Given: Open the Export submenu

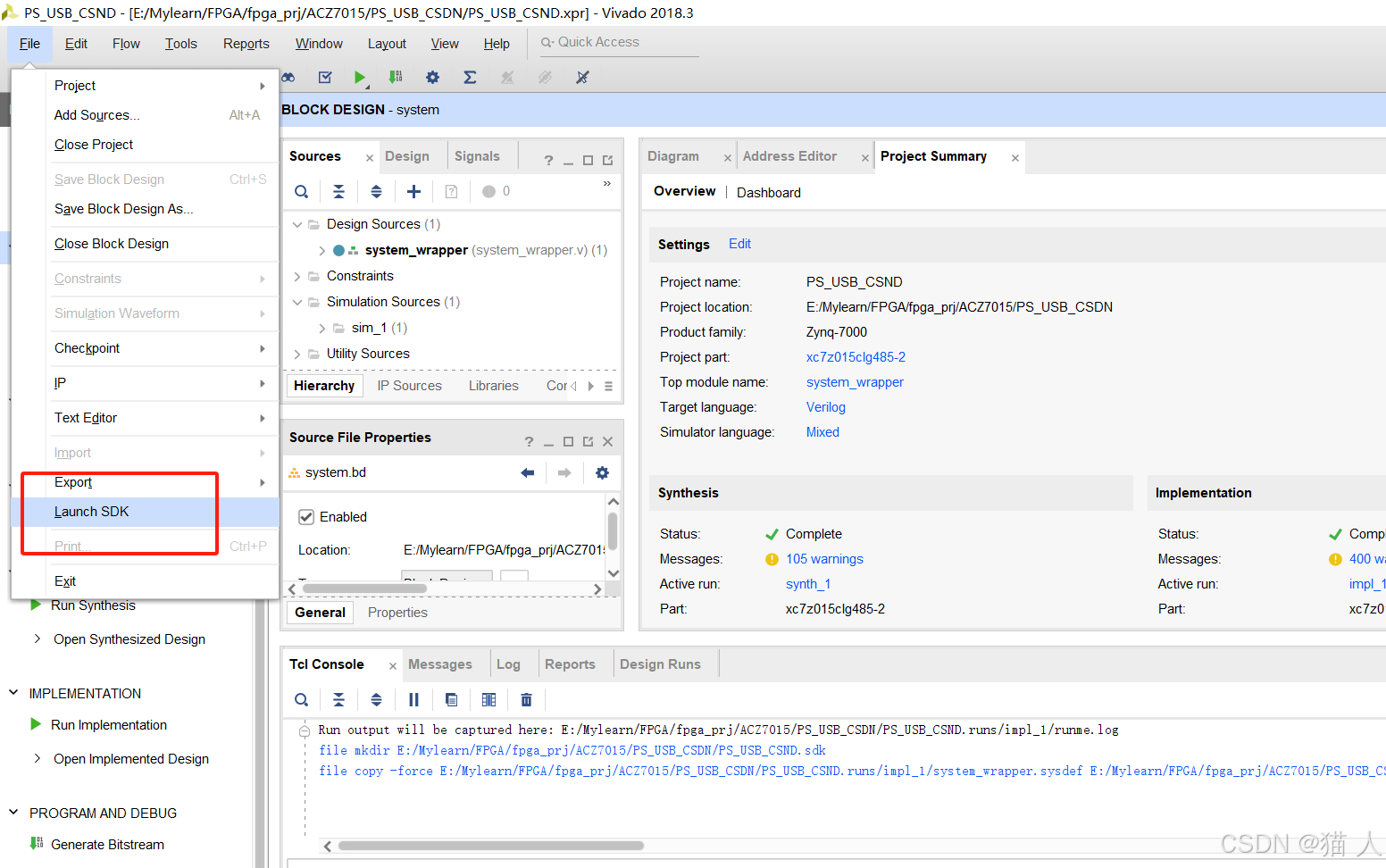Looking at the screenshot, I should pos(146,482).
